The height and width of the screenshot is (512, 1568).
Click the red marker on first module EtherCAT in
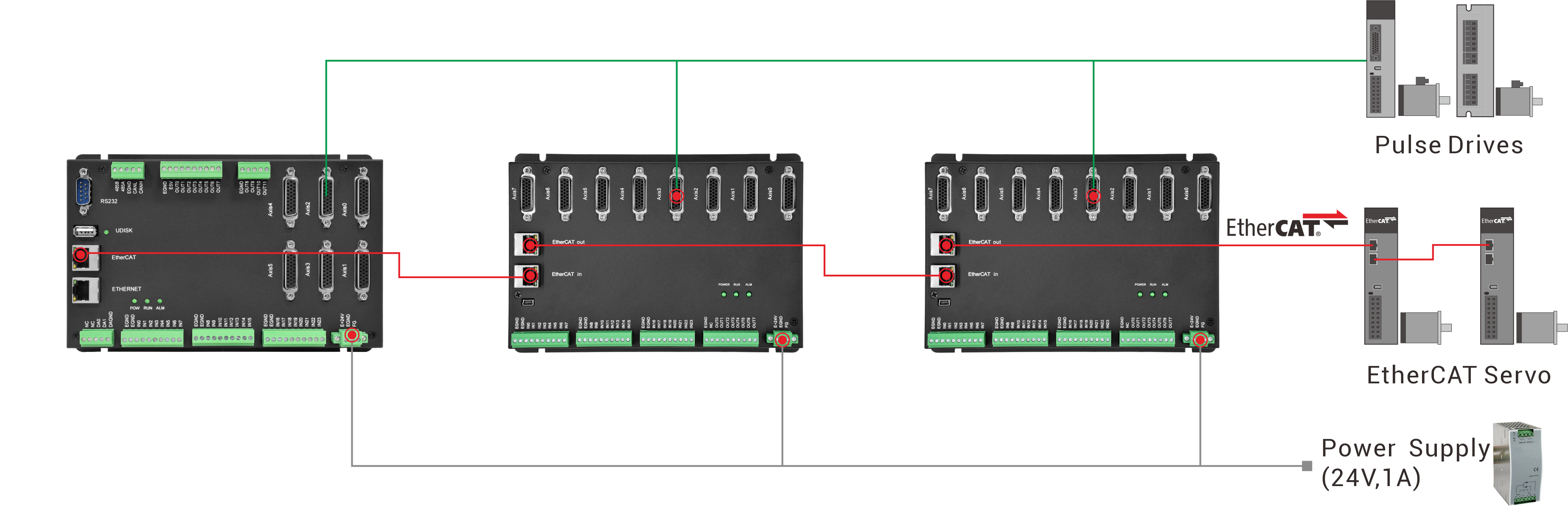pos(530,276)
